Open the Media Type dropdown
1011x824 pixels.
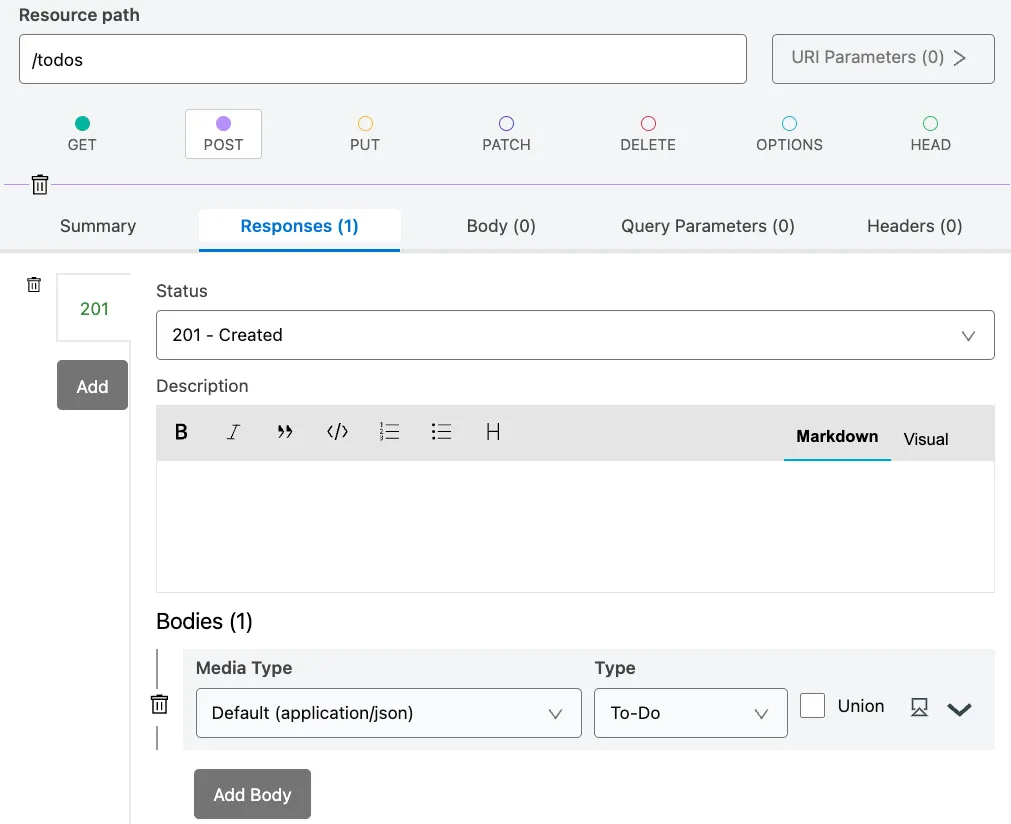pos(389,713)
